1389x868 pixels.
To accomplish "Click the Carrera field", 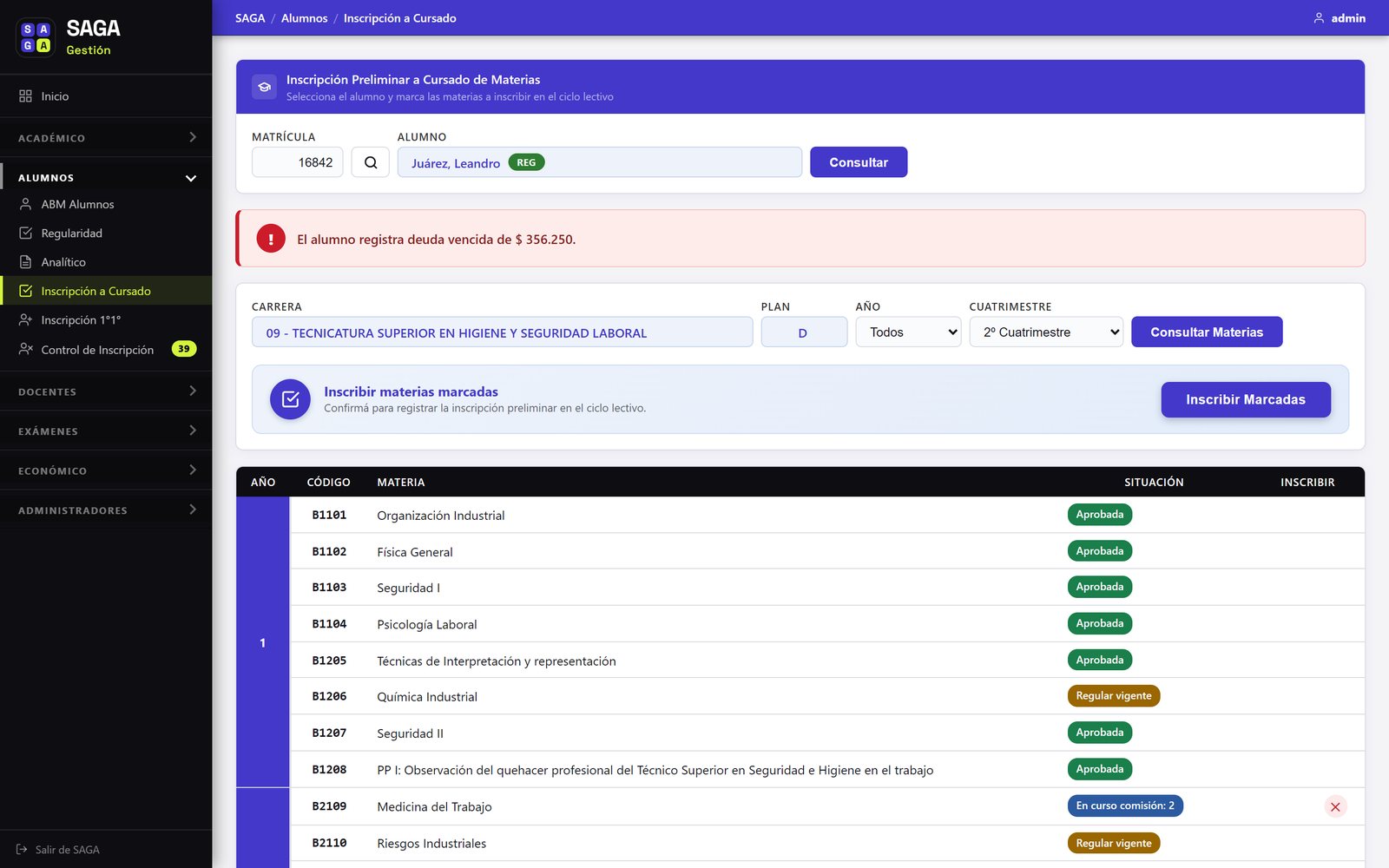I will 503,332.
